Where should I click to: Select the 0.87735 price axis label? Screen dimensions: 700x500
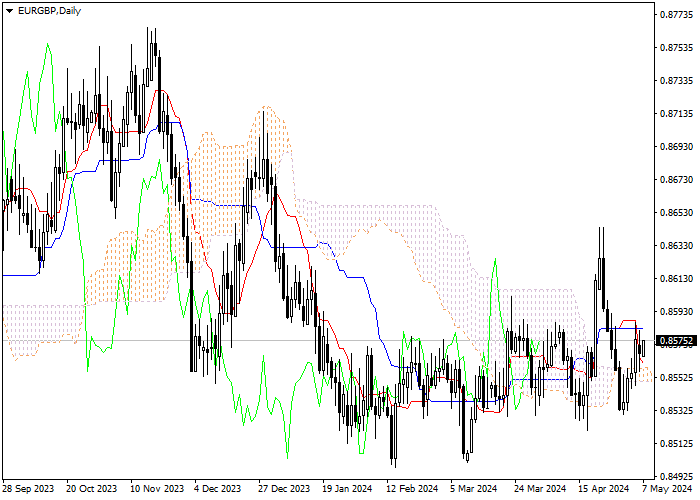coord(677,15)
